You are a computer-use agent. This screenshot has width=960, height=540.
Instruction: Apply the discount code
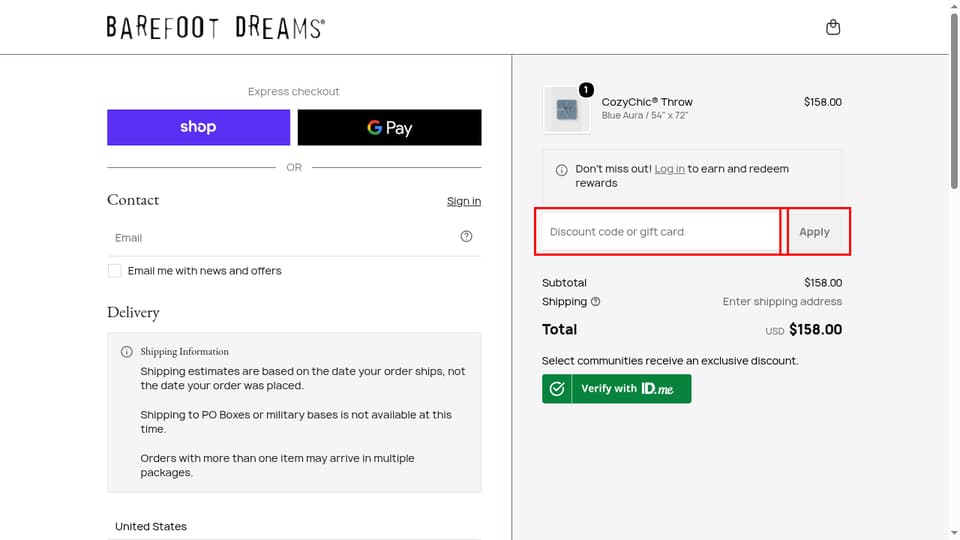(x=814, y=231)
